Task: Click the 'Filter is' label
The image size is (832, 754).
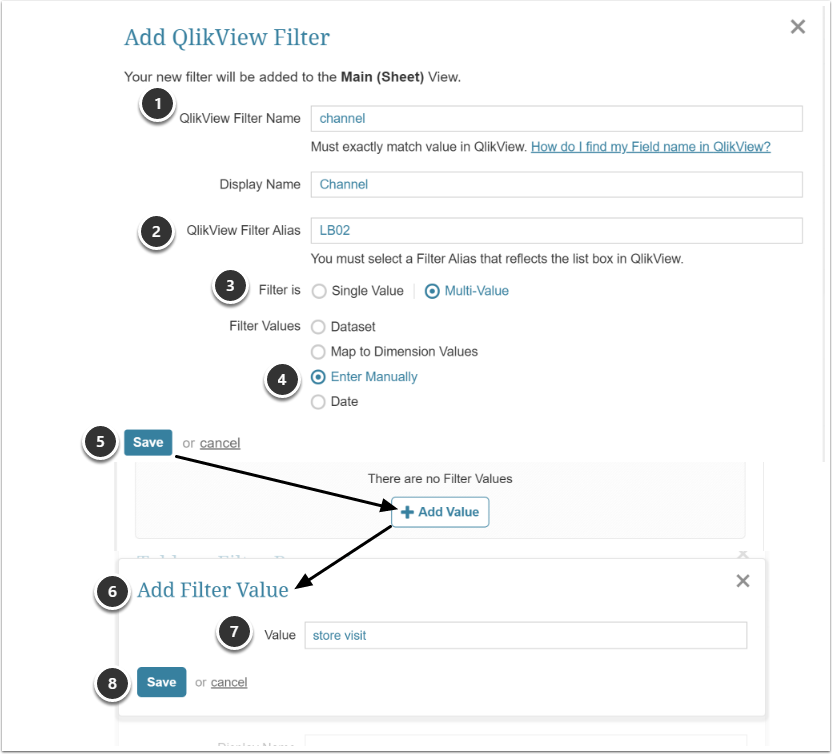Action: coord(280,290)
